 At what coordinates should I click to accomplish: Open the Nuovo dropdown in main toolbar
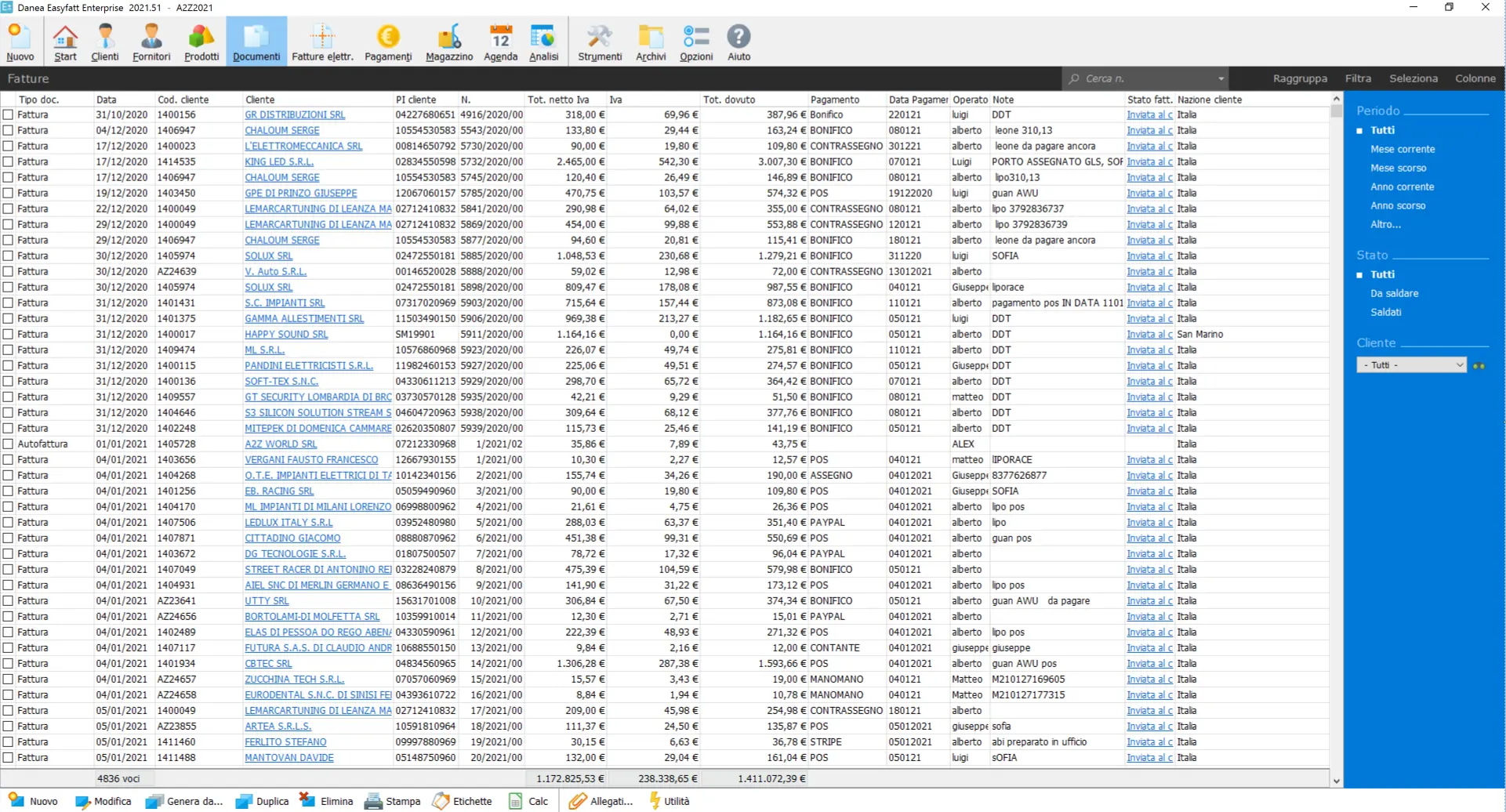(20, 42)
